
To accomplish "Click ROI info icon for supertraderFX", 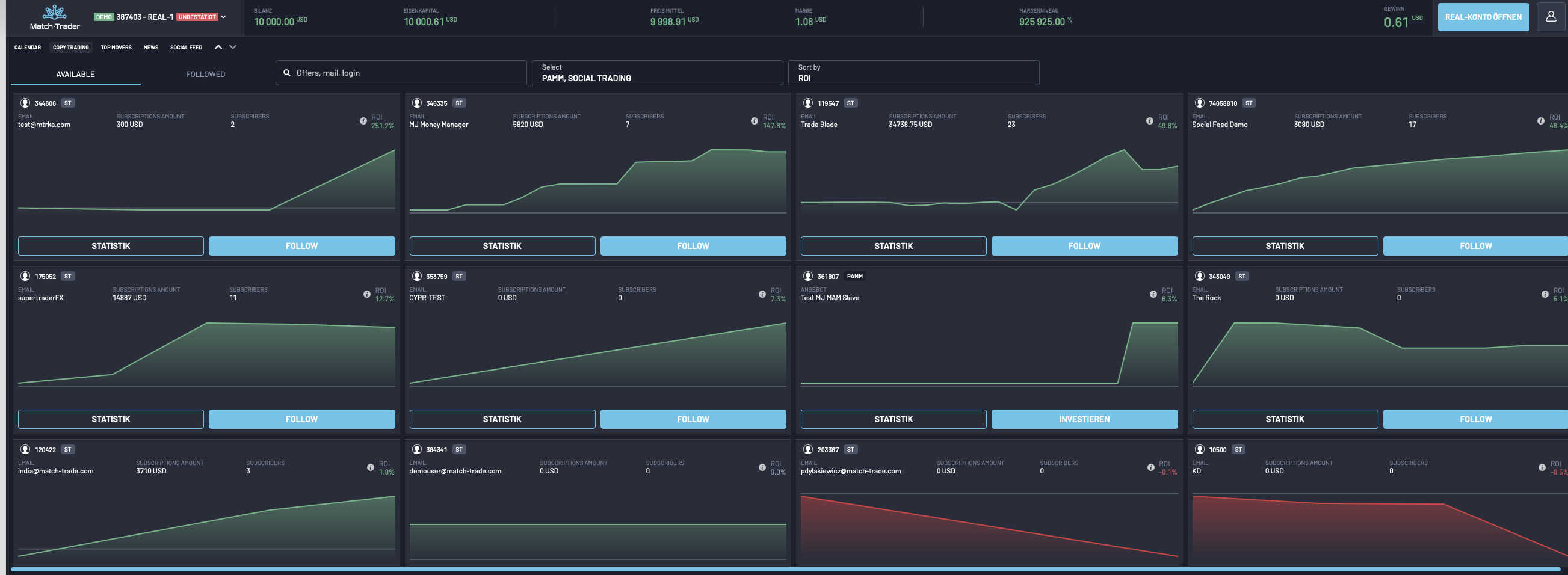I will coord(367,295).
